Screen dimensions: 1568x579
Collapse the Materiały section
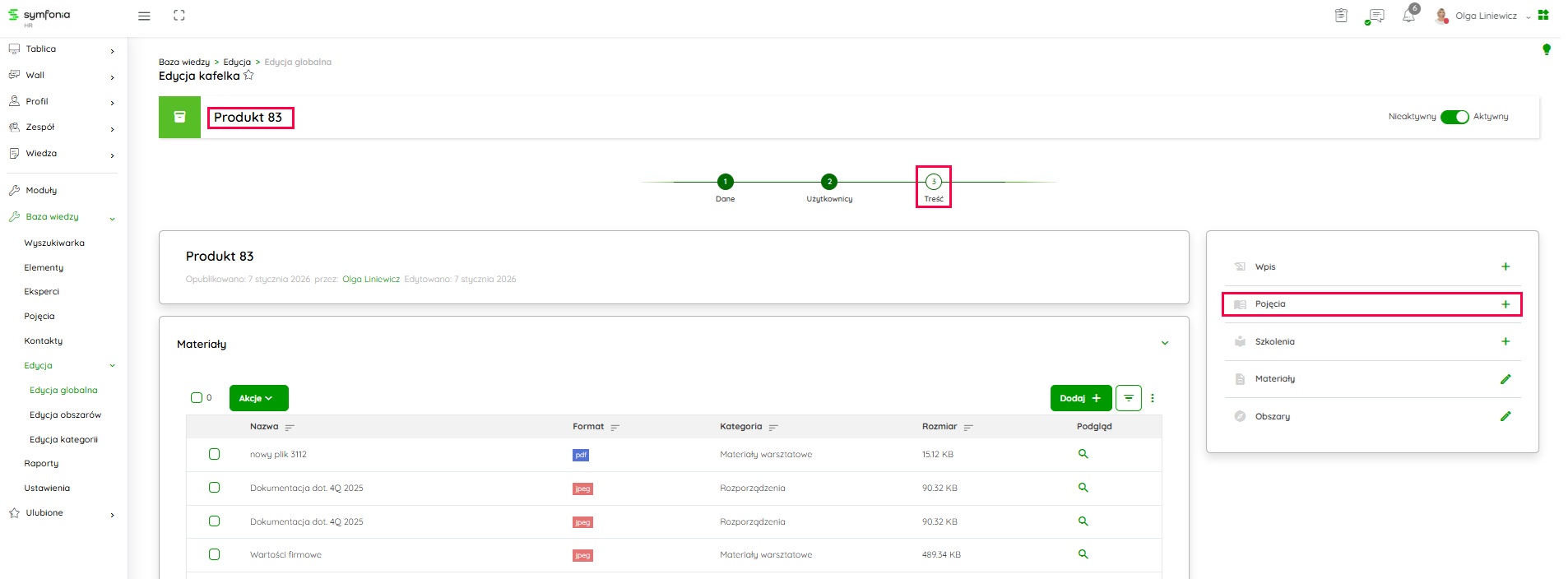click(1164, 344)
